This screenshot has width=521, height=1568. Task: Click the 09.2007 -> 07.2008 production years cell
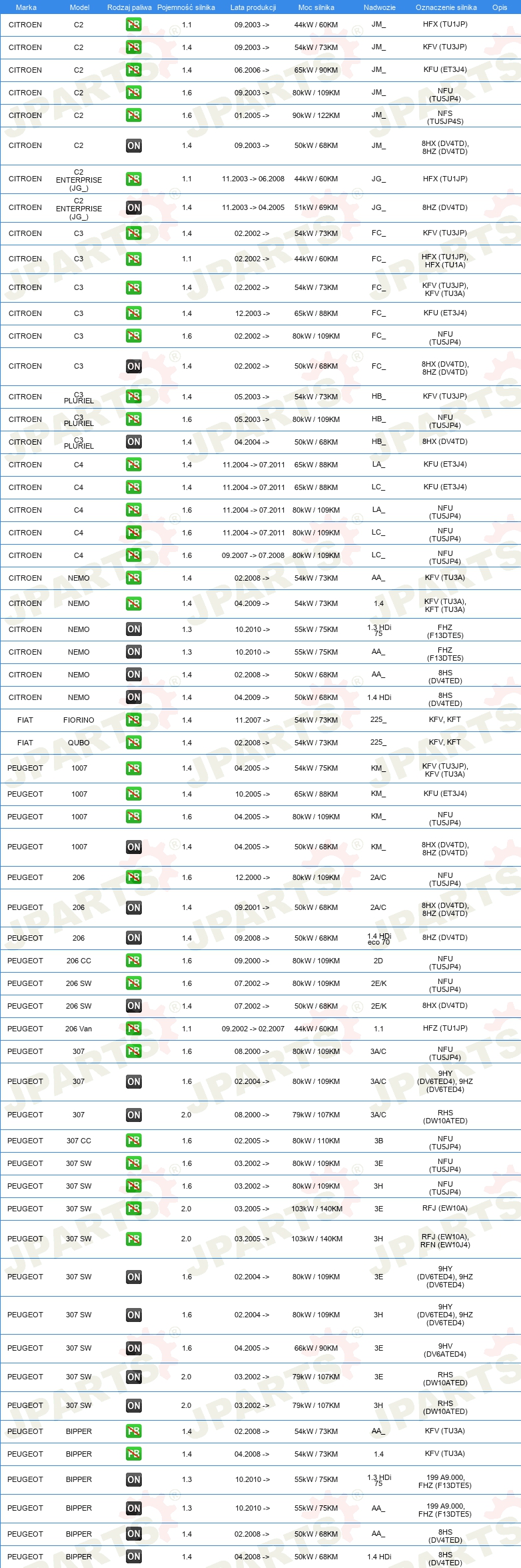tap(253, 555)
